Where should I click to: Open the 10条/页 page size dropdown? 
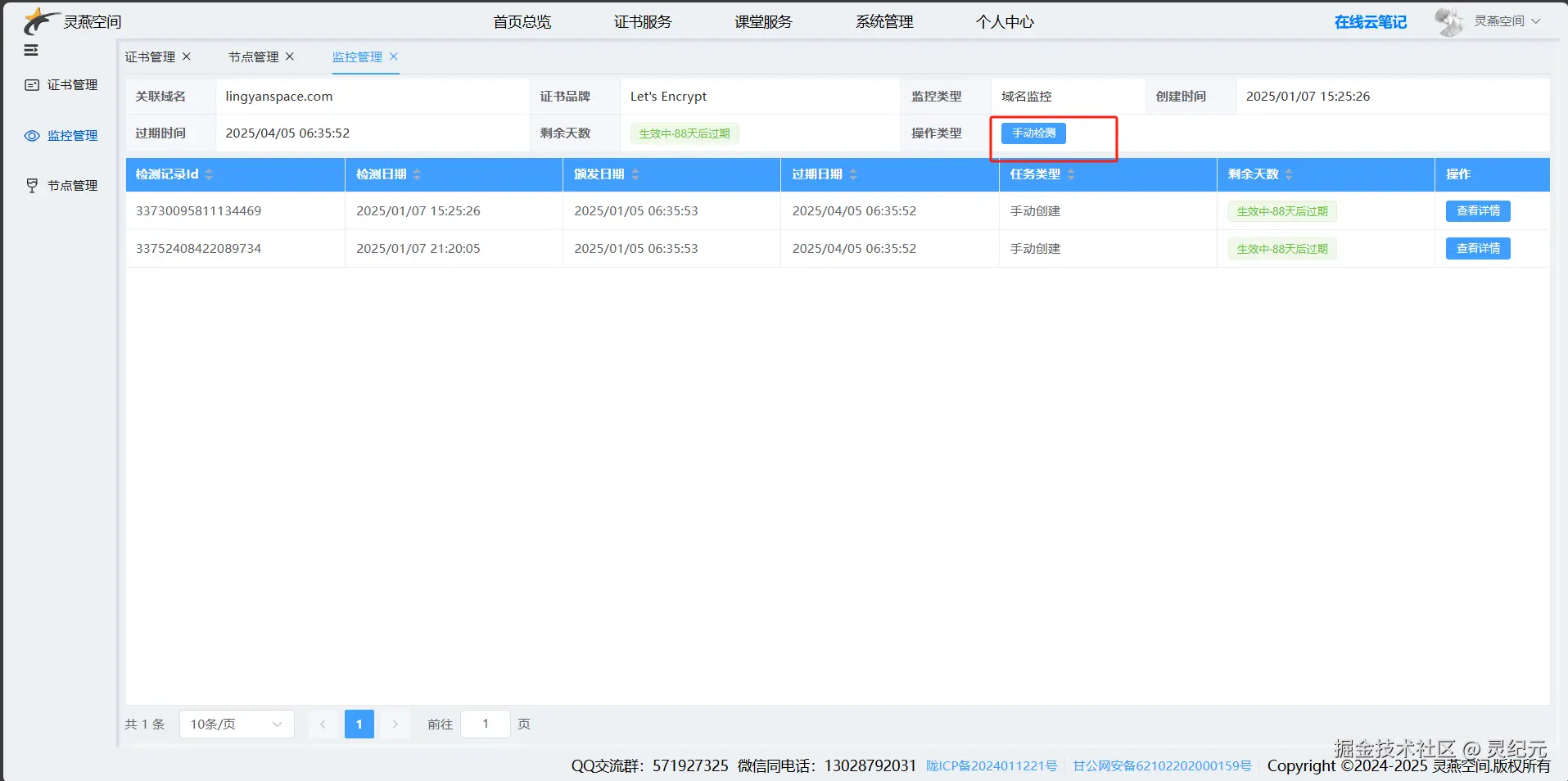(x=237, y=725)
